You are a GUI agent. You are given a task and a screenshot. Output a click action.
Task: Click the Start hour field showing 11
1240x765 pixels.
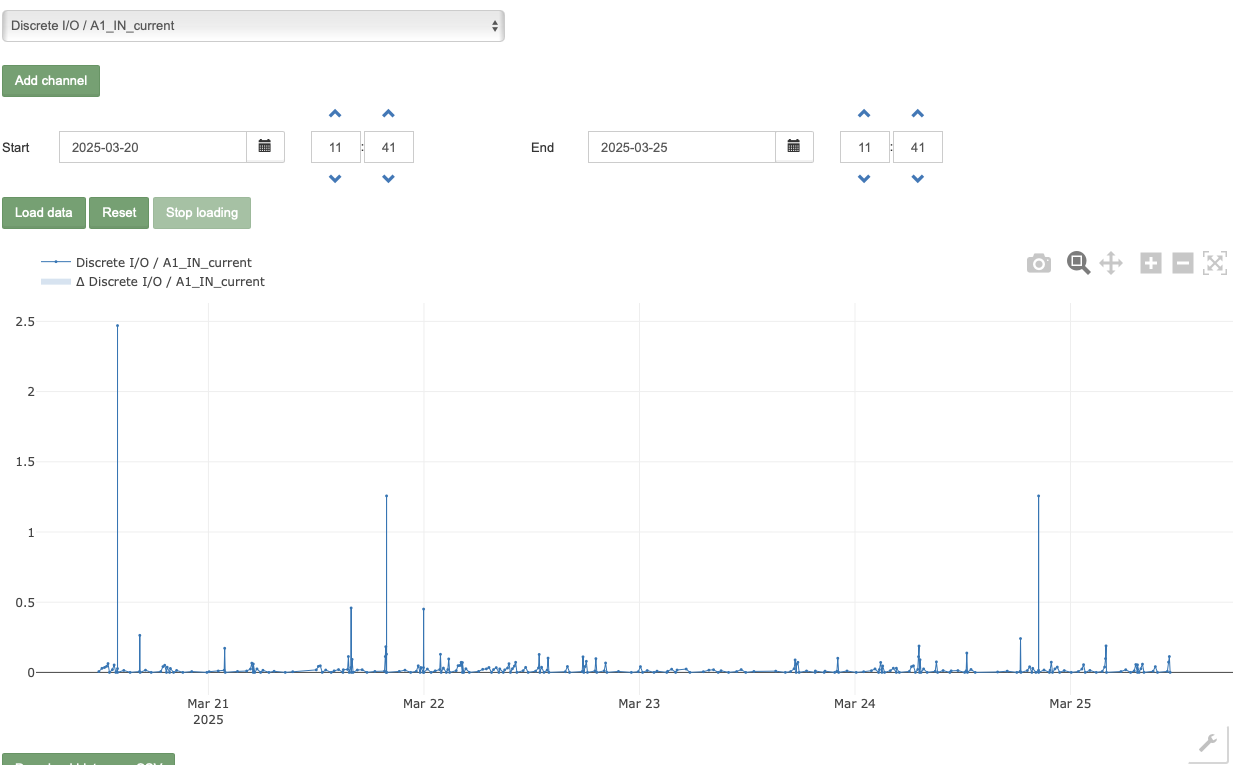click(x=336, y=147)
